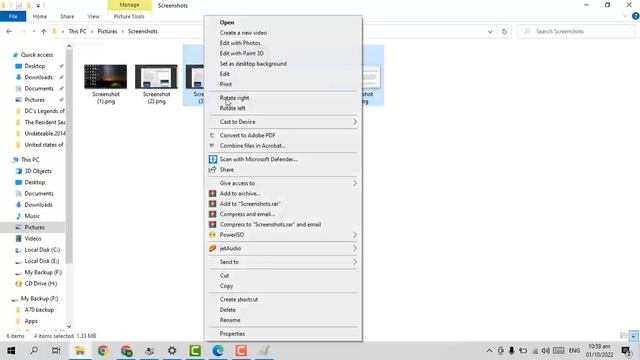This screenshot has height=360, width=640.
Task: Open Settings gear on the taskbar
Action: (x=172, y=351)
